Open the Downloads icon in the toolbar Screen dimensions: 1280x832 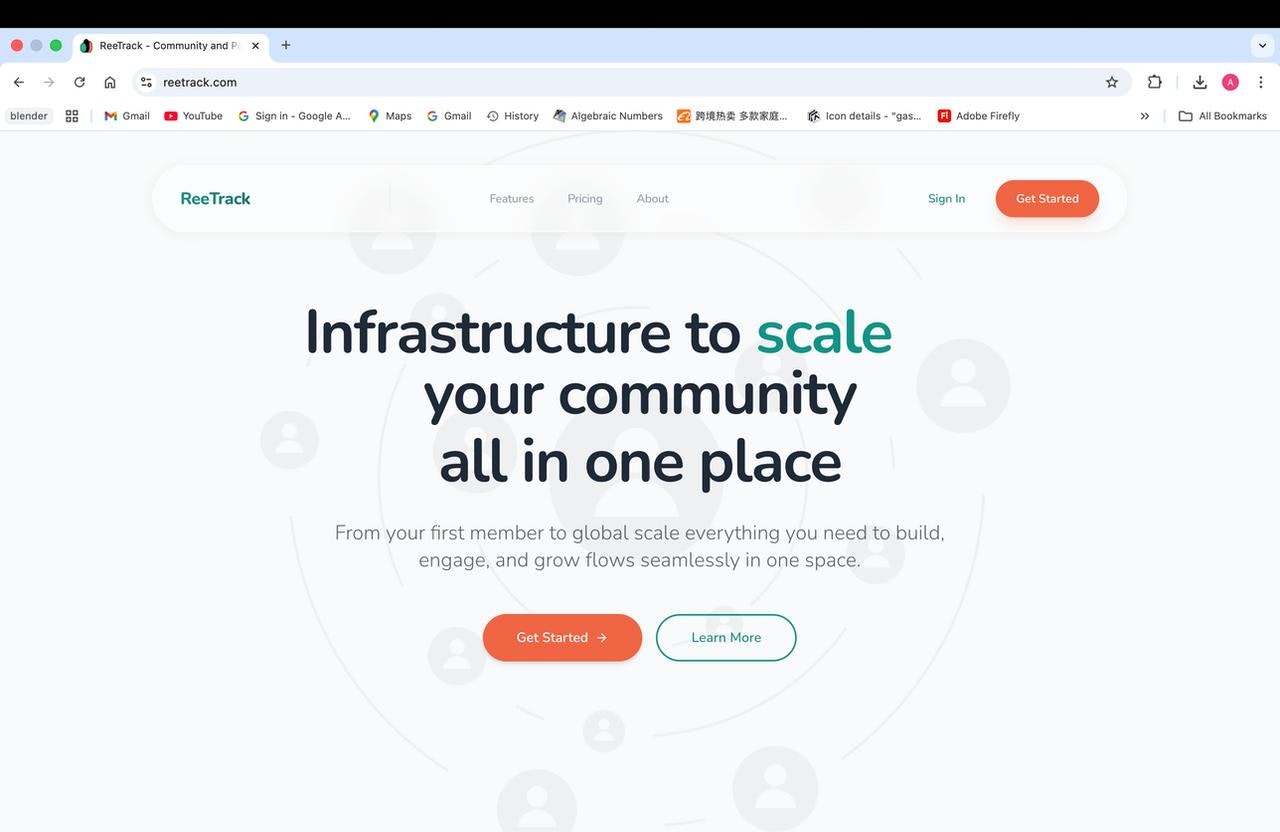point(1199,82)
